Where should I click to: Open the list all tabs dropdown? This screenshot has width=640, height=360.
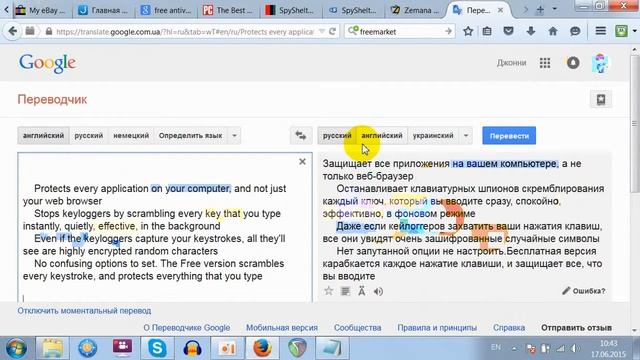pyautogui.click(x=554, y=9)
